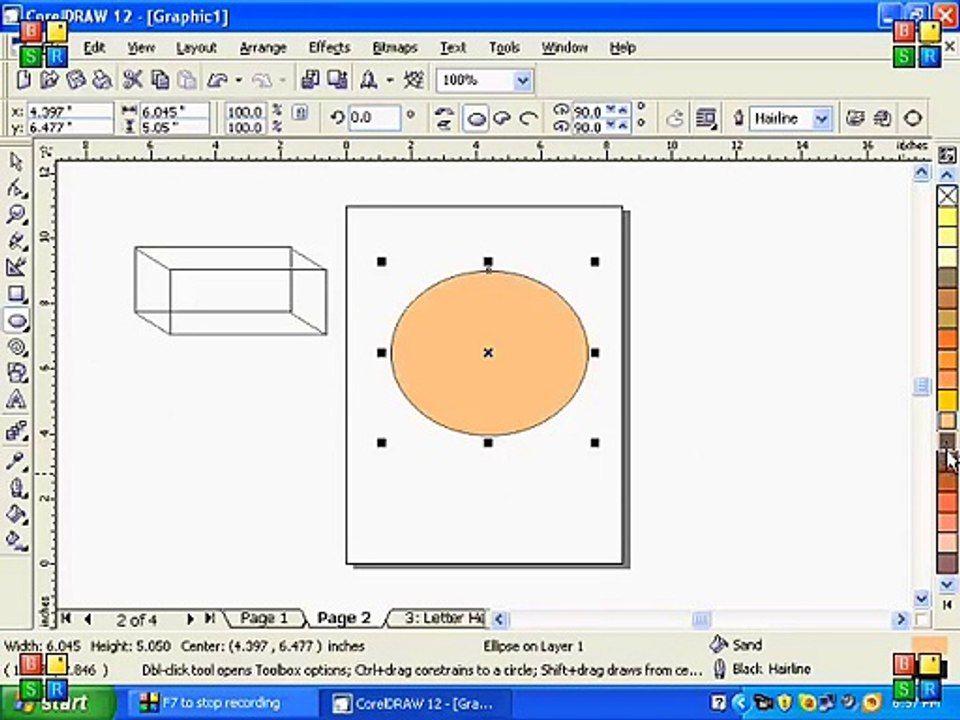Click the New document icon
This screenshot has width=960, height=720.
click(x=23, y=80)
